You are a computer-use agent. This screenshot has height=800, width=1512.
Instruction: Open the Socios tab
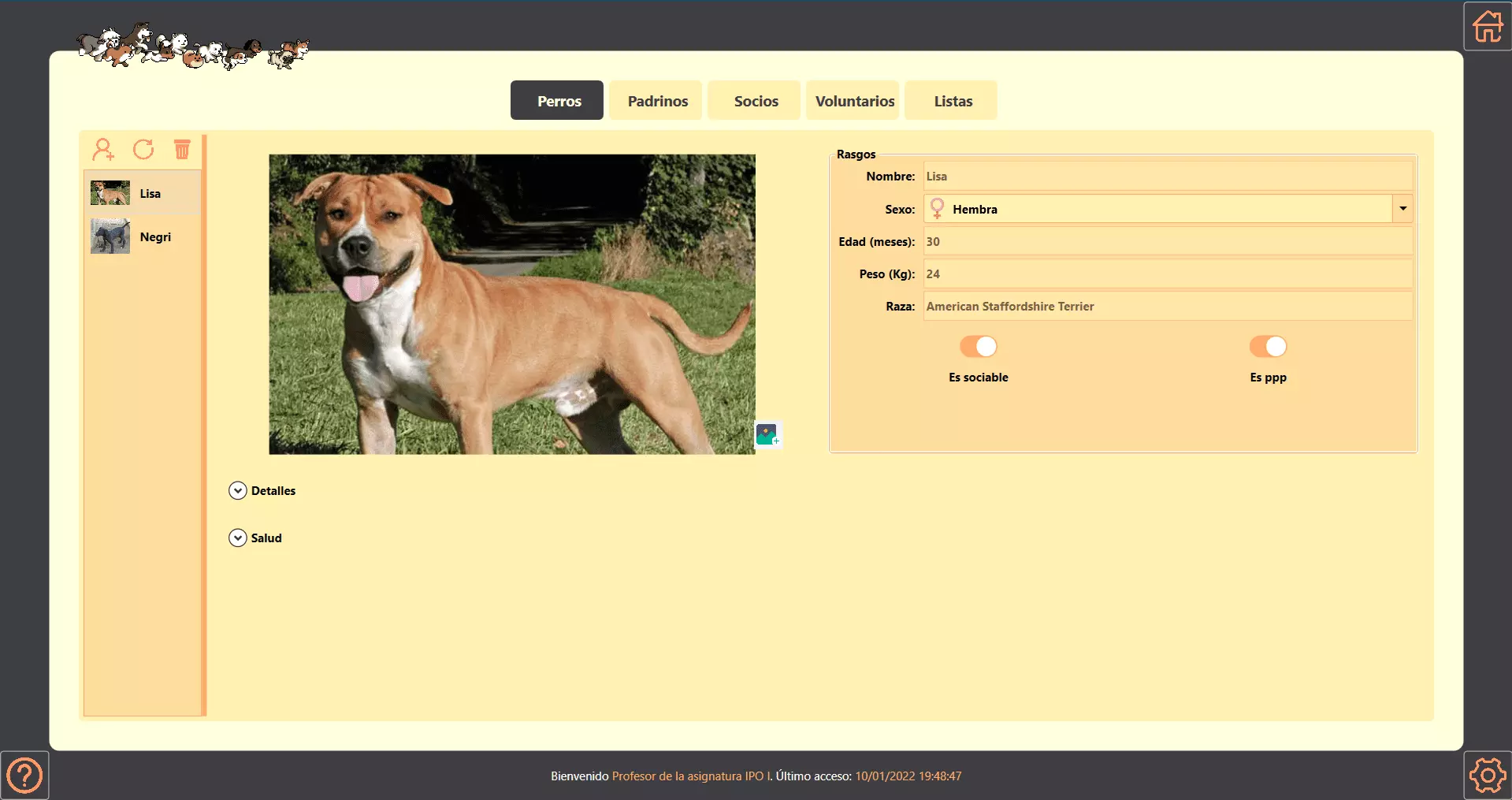(x=754, y=100)
